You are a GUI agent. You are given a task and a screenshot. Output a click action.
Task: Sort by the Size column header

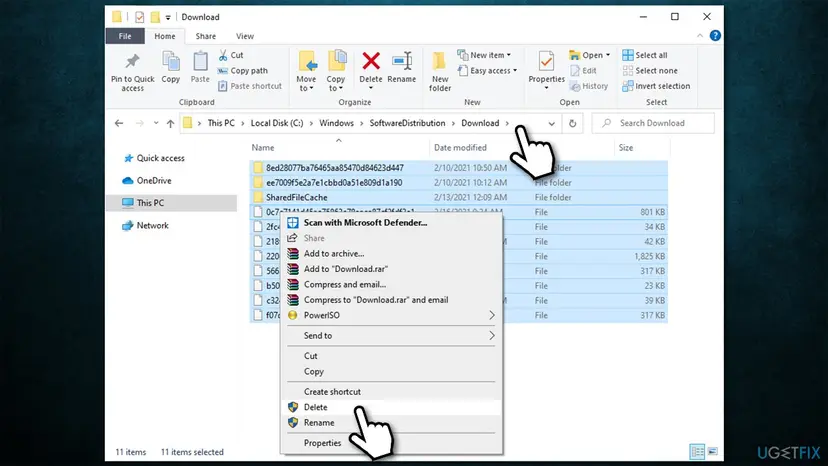(626, 148)
